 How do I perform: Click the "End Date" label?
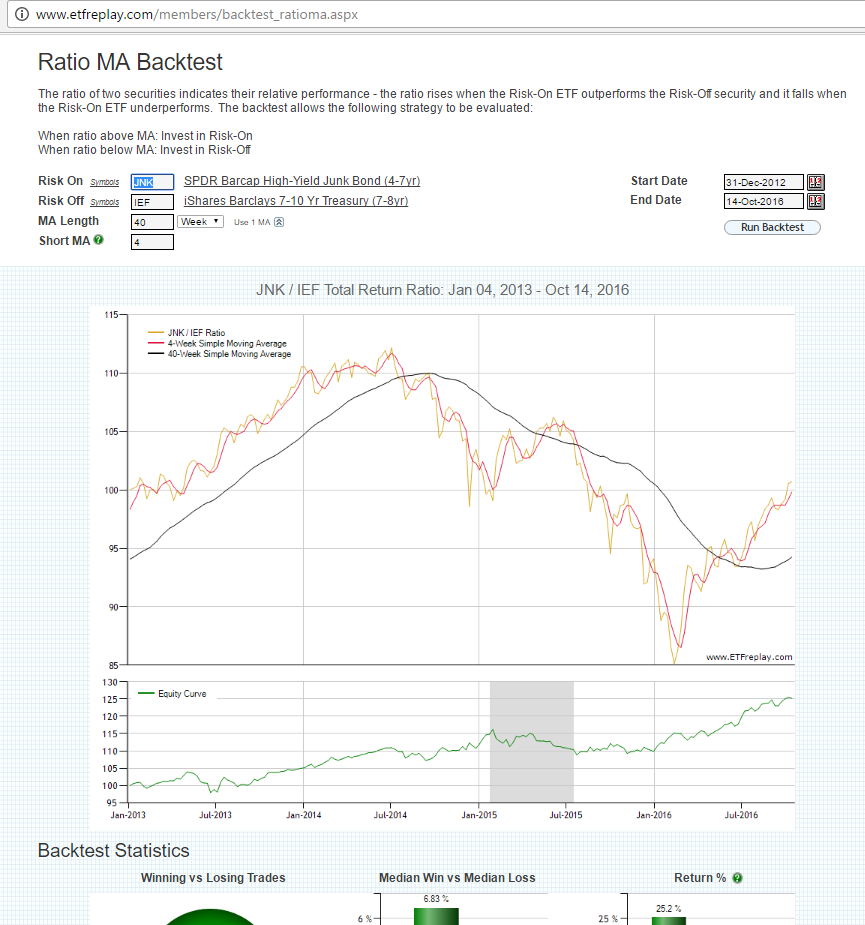point(656,200)
